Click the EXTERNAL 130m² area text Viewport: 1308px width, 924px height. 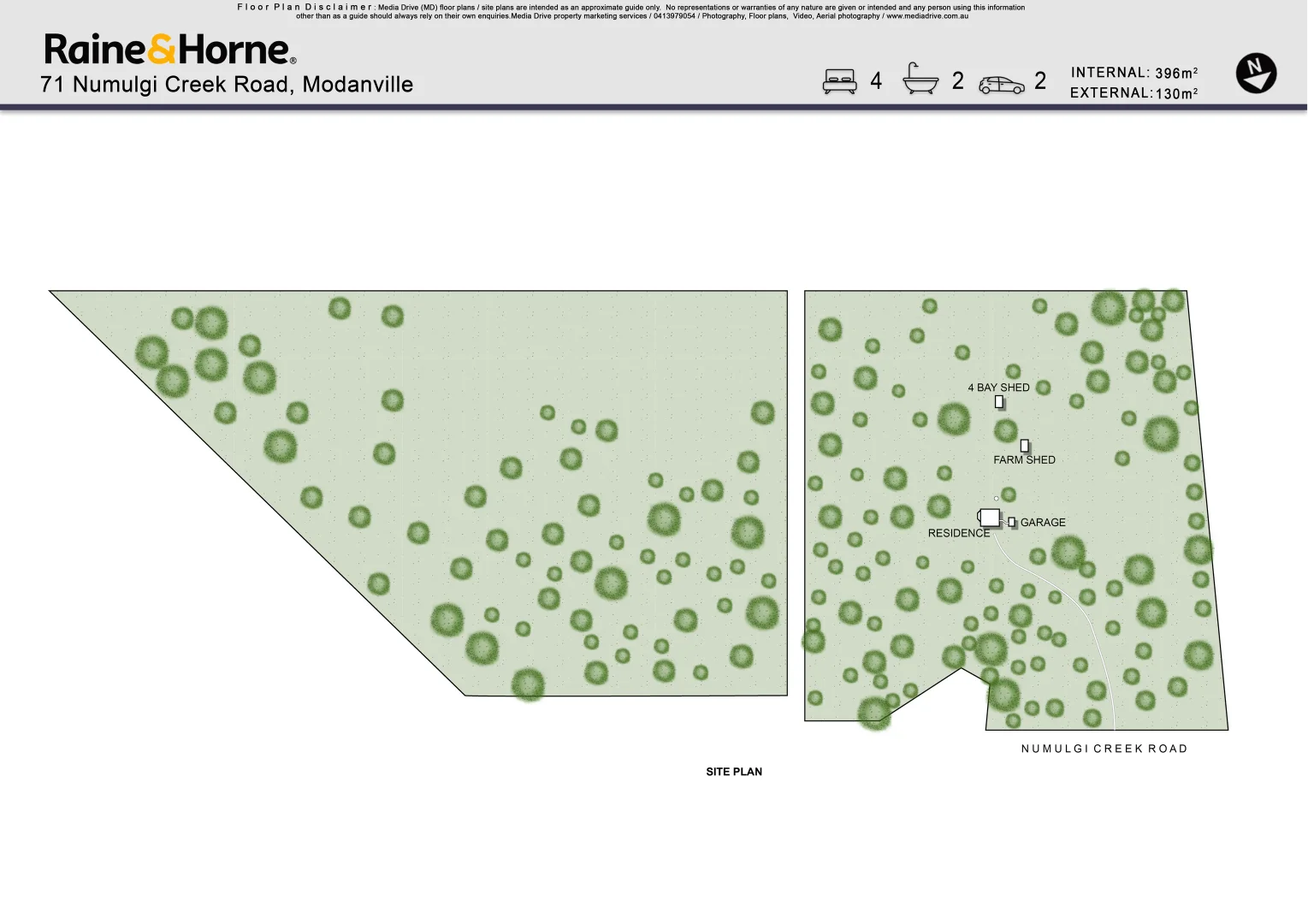1133,93
